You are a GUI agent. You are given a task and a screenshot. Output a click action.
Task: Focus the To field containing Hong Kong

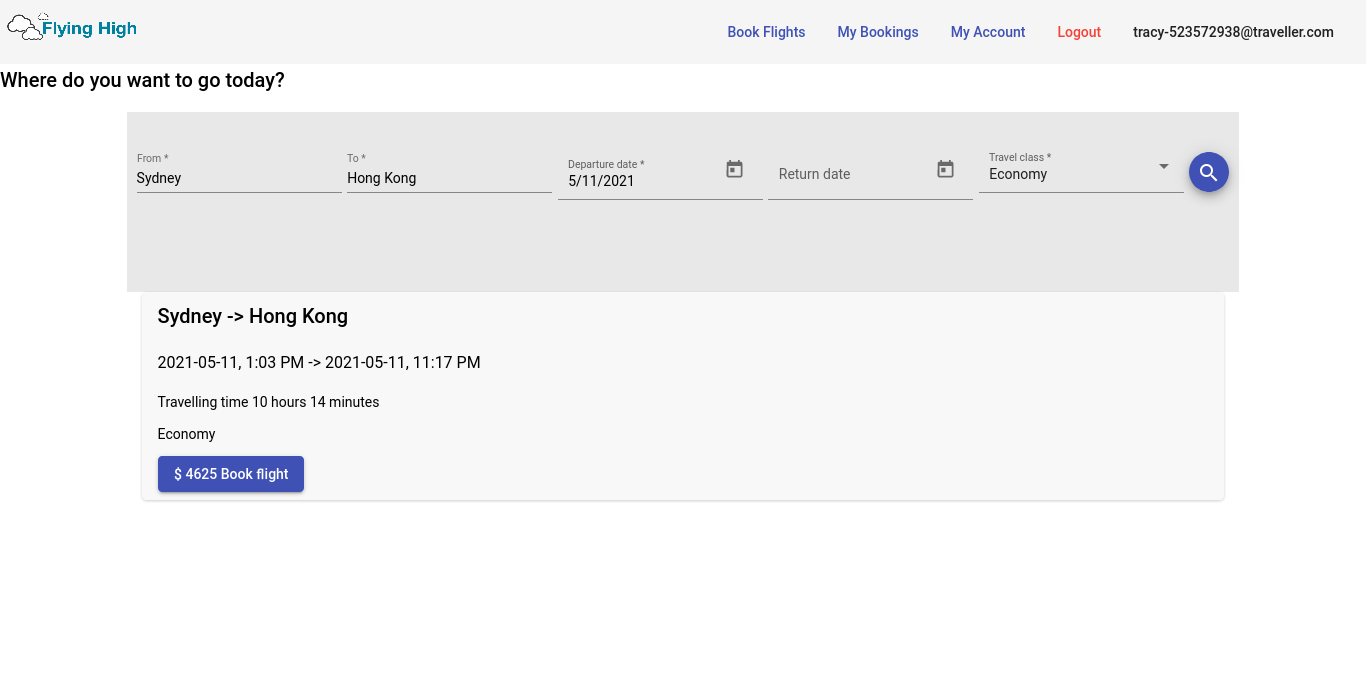click(449, 178)
